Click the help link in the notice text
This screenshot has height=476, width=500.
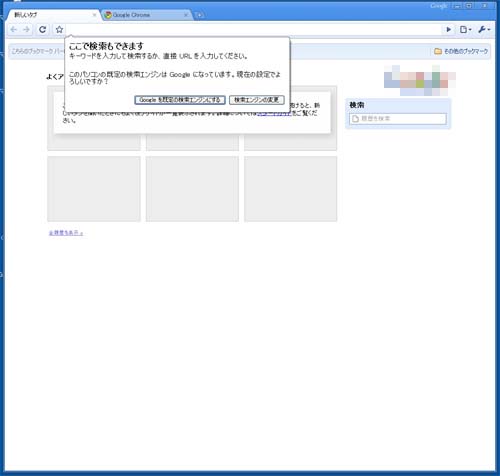coord(274,113)
